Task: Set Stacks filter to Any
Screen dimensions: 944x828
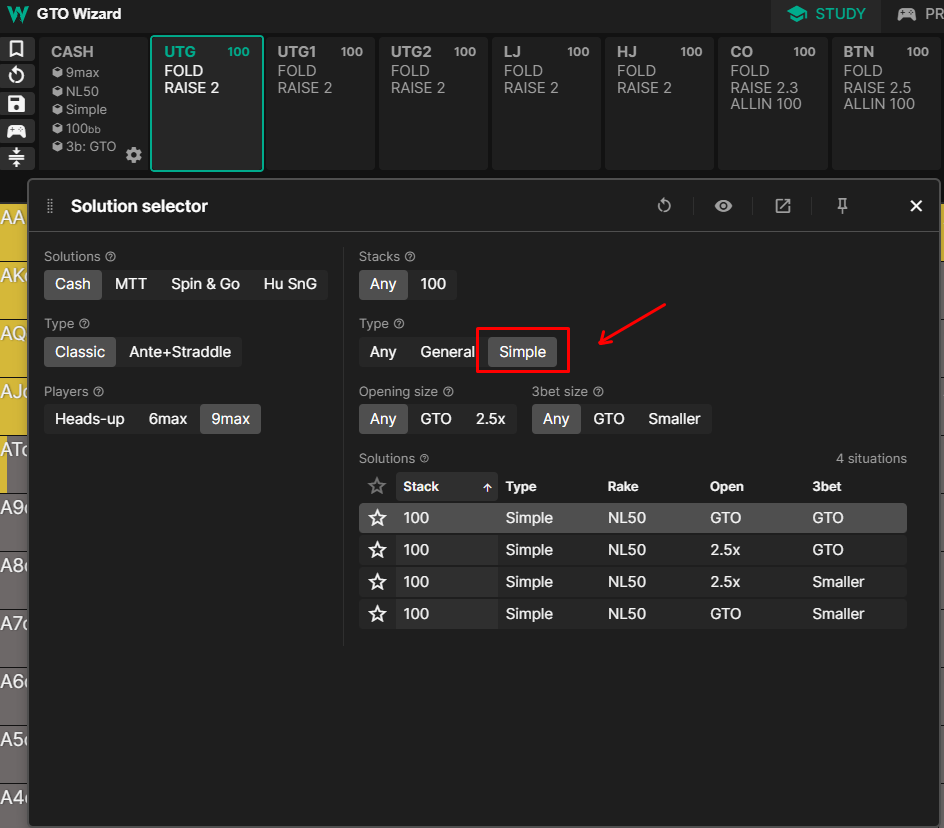Action: [x=383, y=284]
